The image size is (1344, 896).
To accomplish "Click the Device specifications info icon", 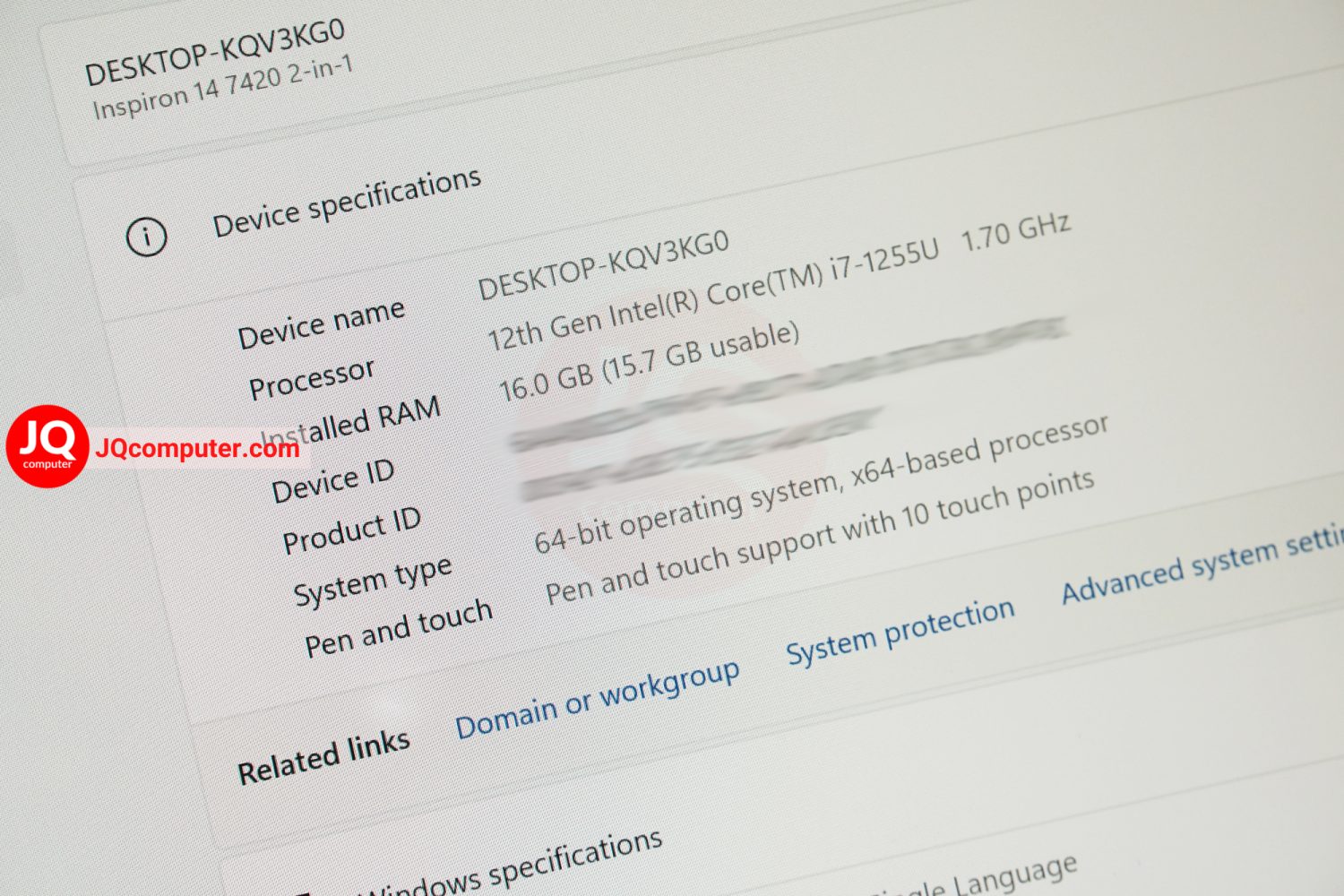I will (146, 237).
